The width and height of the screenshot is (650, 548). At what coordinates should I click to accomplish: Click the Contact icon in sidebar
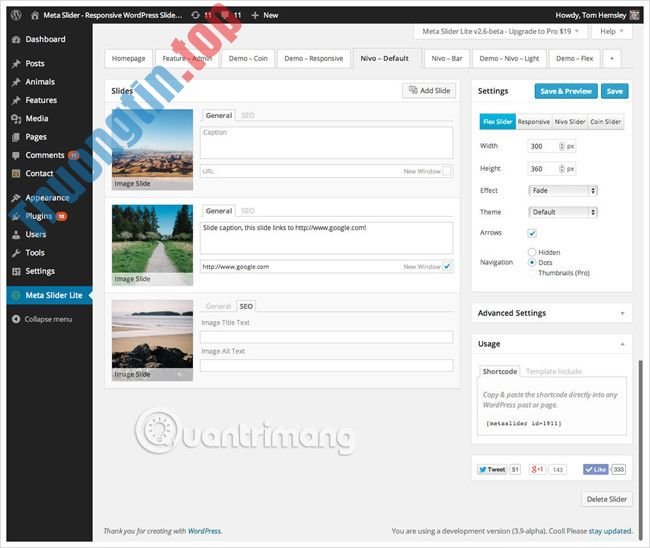[16, 174]
